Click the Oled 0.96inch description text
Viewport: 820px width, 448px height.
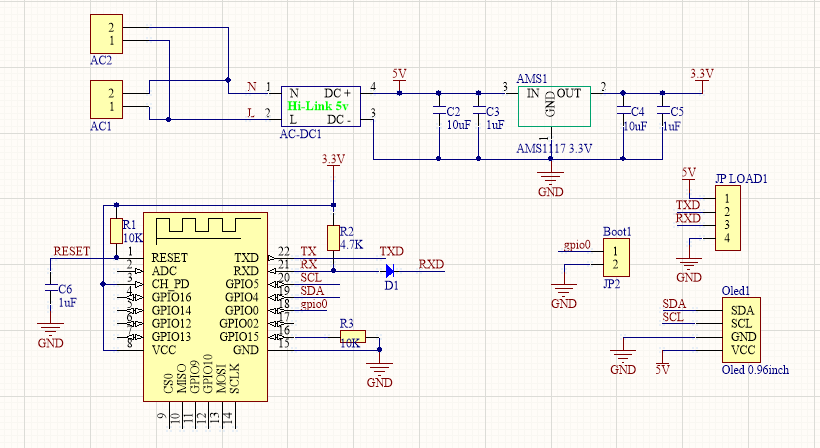tap(755, 370)
